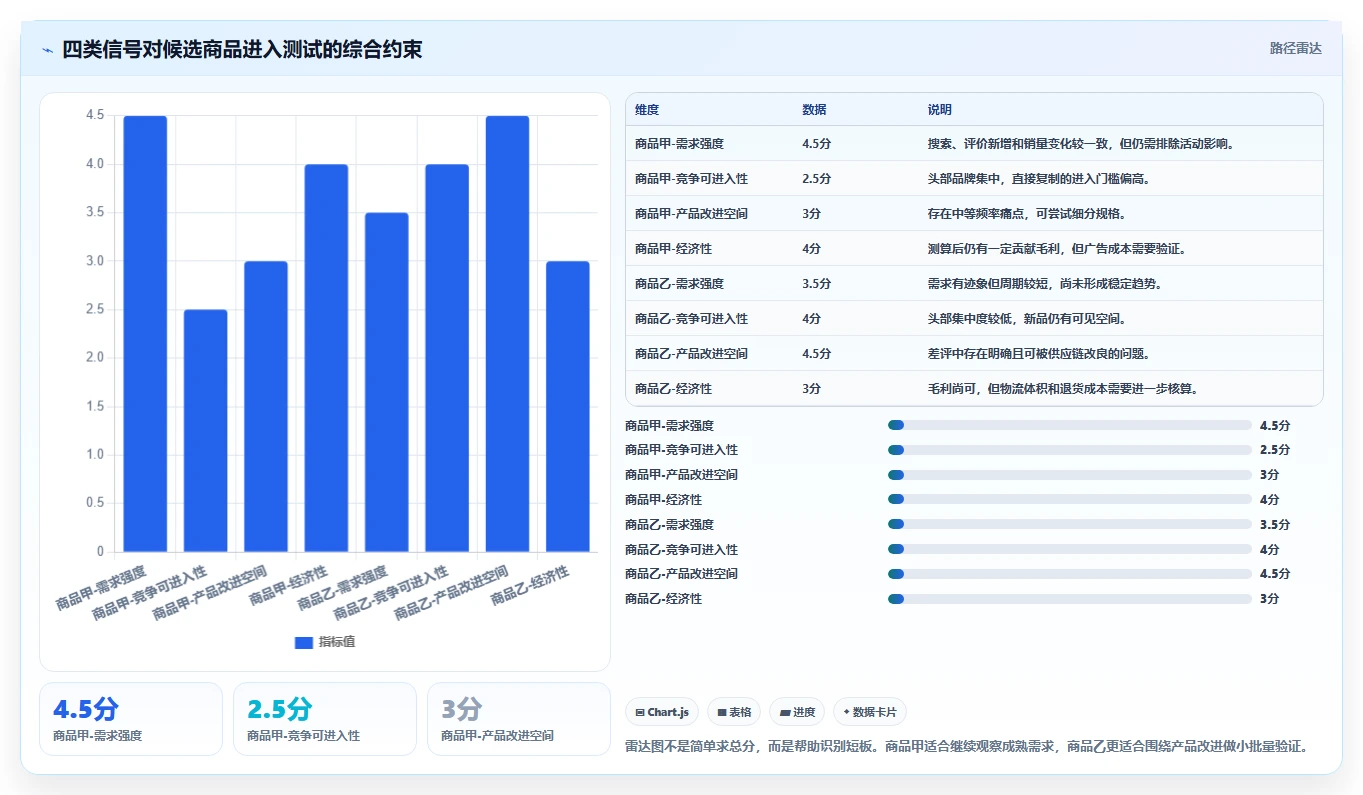Select table row 商品甲-经济性
Viewport: 1363px width, 795px height.
(x=974, y=249)
